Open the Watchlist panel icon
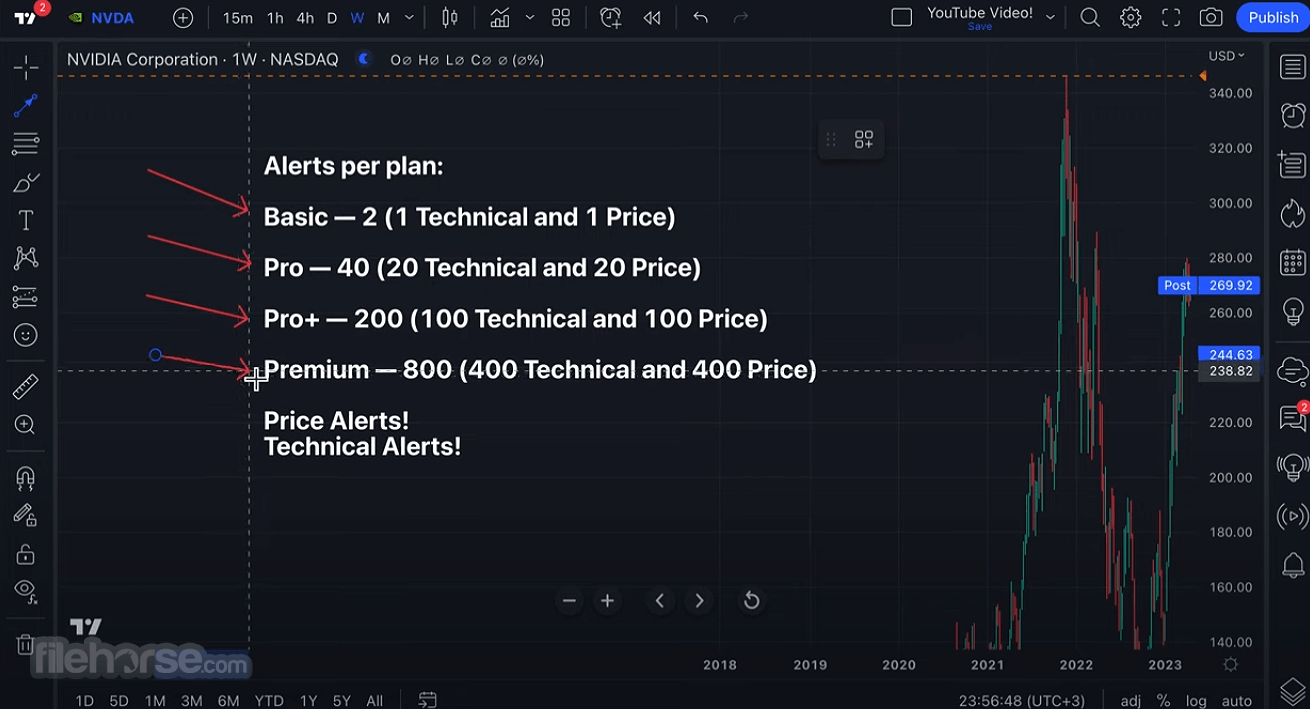 coord(1292,67)
